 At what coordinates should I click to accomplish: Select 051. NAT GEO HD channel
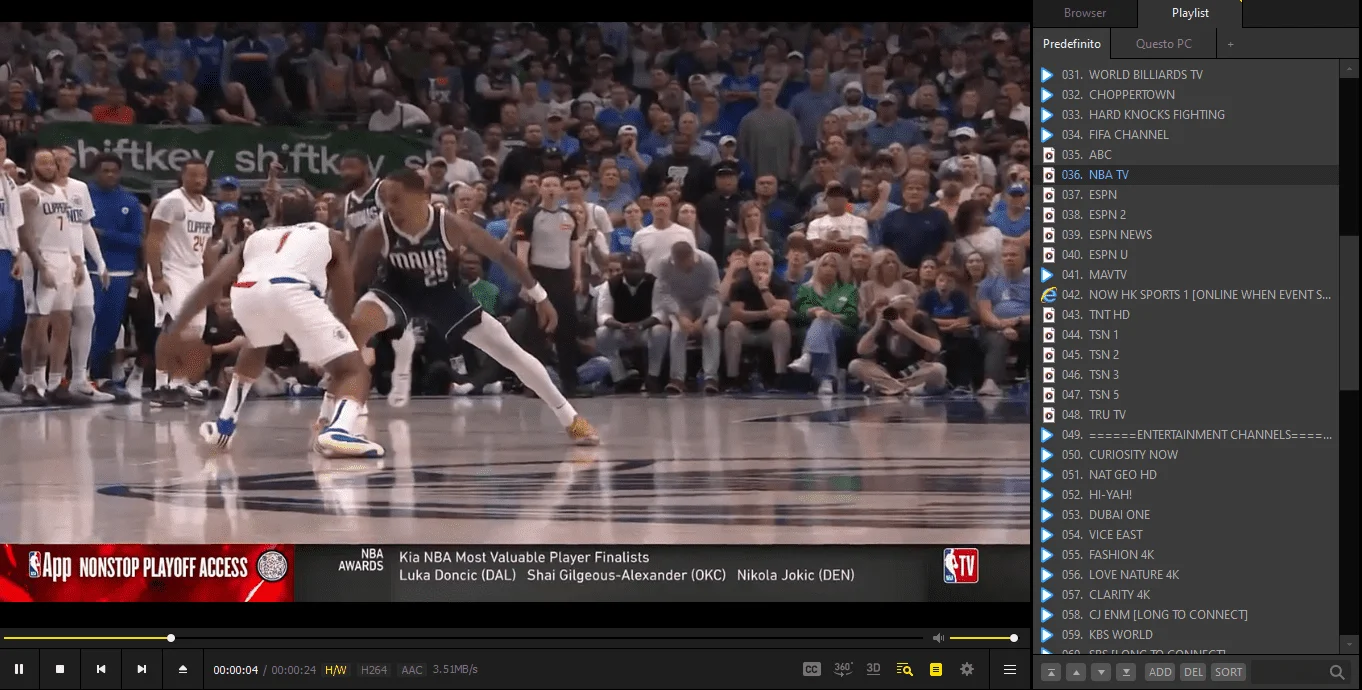(1186, 475)
